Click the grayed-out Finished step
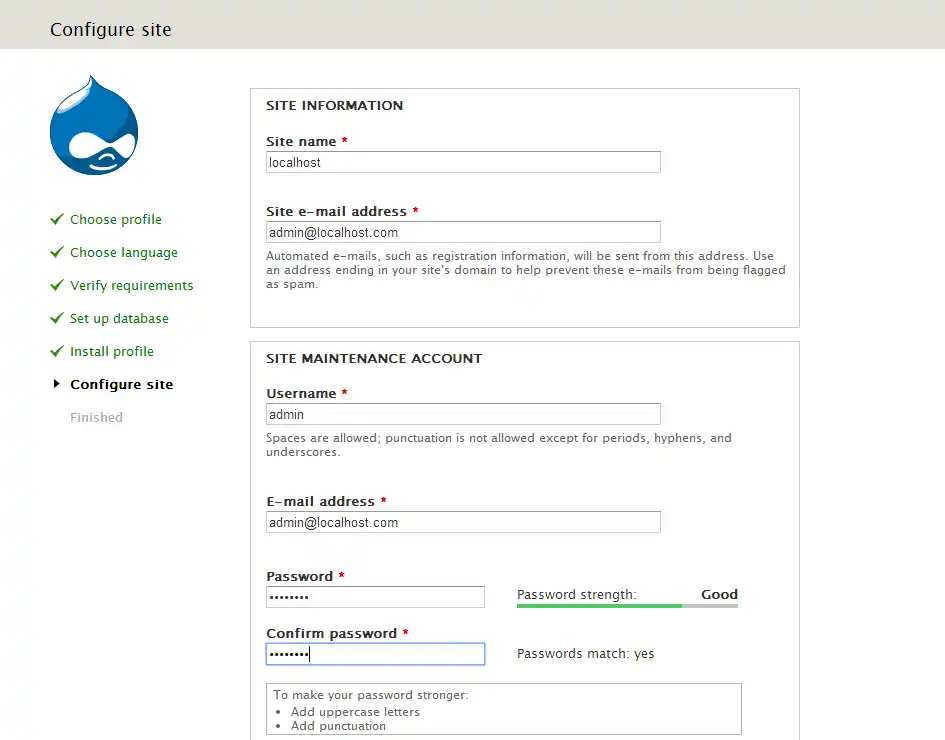Screen dimensions: 945x740 coord(96,417)
